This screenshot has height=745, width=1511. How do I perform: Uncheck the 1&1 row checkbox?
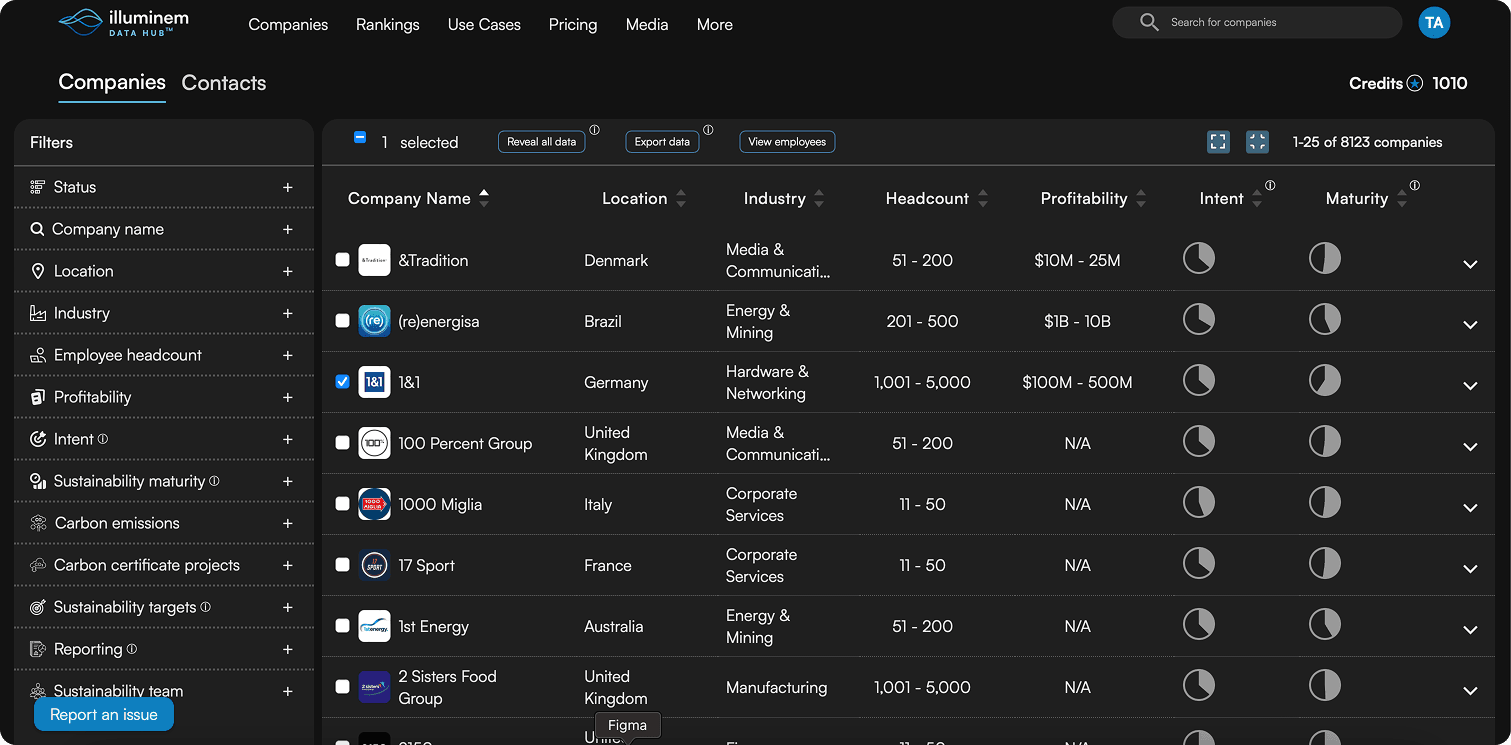click(342, 382)
